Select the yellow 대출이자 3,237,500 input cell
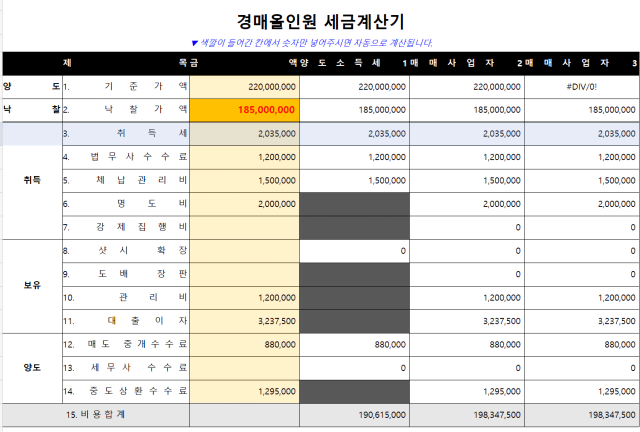 tap(244, 321)
